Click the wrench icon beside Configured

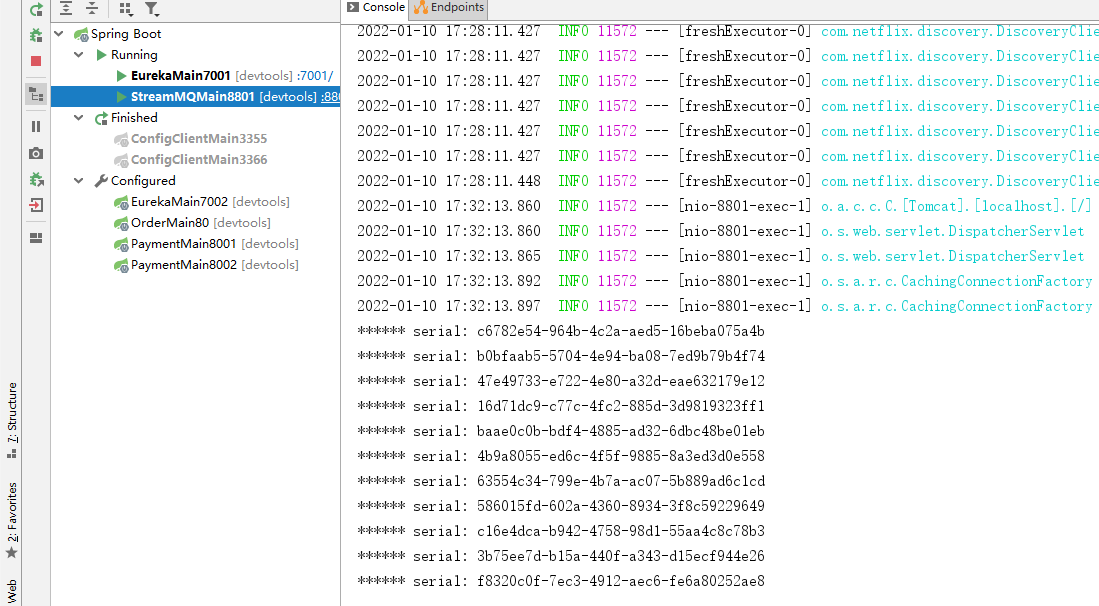101,181
